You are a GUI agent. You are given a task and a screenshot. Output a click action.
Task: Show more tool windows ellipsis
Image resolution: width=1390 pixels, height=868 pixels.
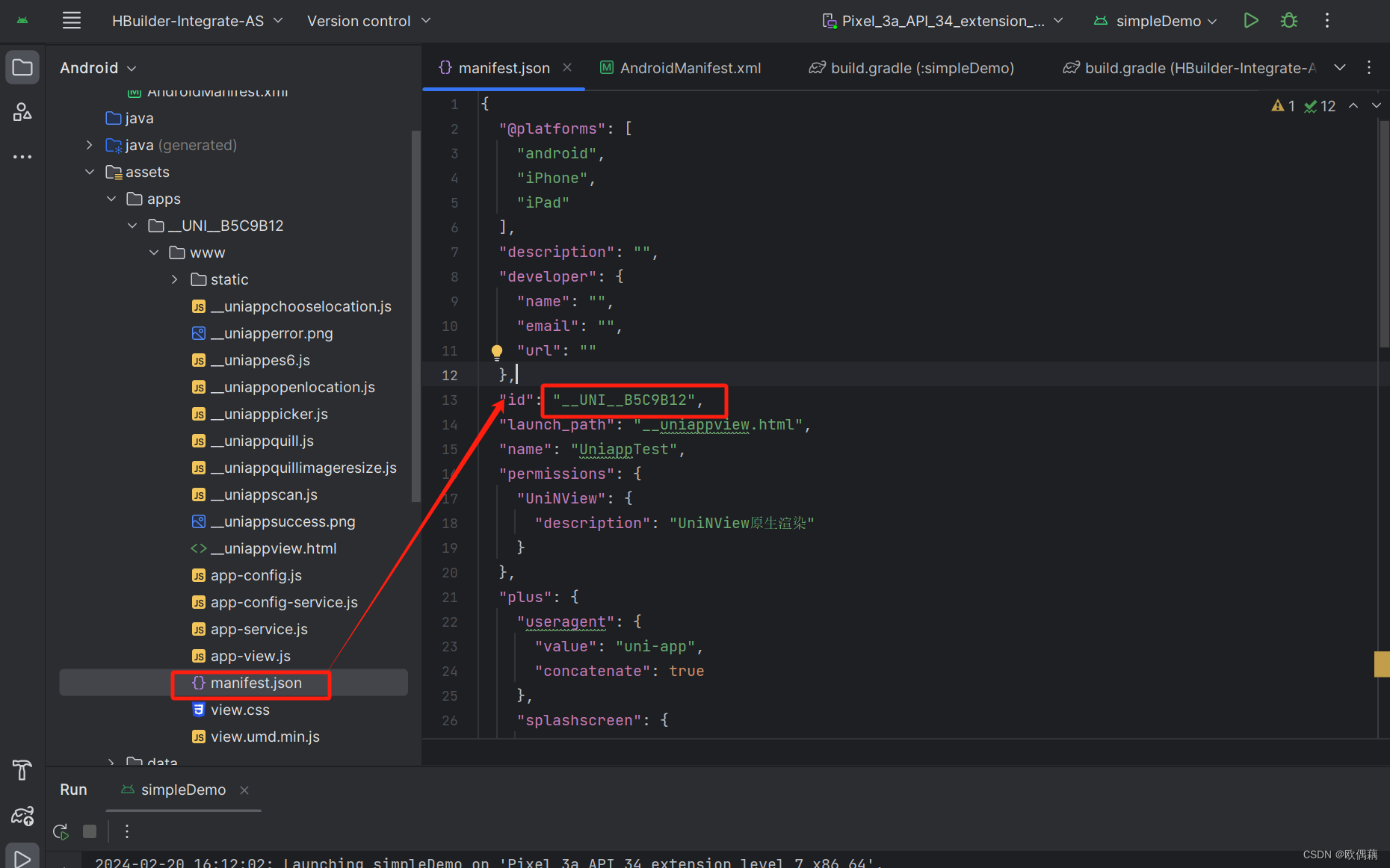(22, 157)
